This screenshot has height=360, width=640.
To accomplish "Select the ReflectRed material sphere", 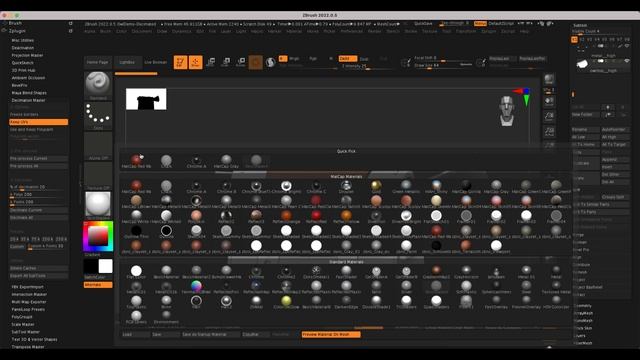I will tap(316, 216).
